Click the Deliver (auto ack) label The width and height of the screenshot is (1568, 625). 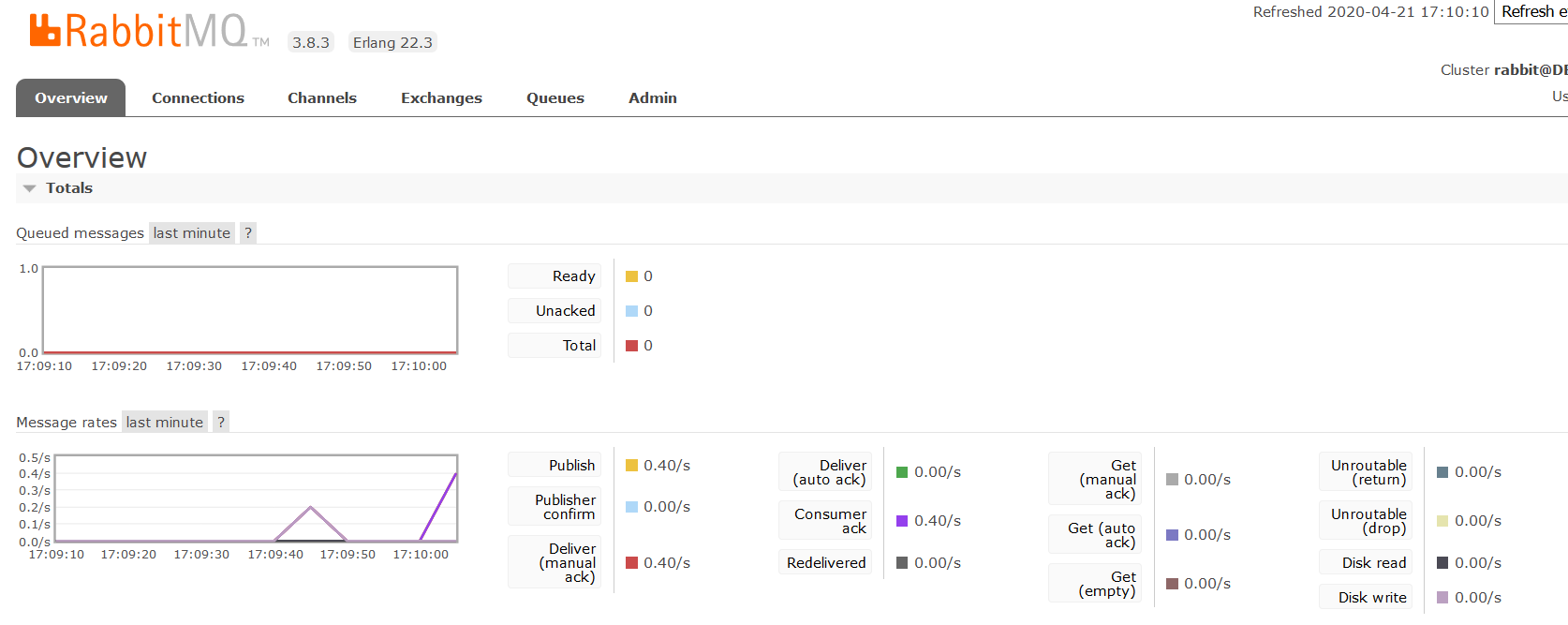tap(825, 472)
